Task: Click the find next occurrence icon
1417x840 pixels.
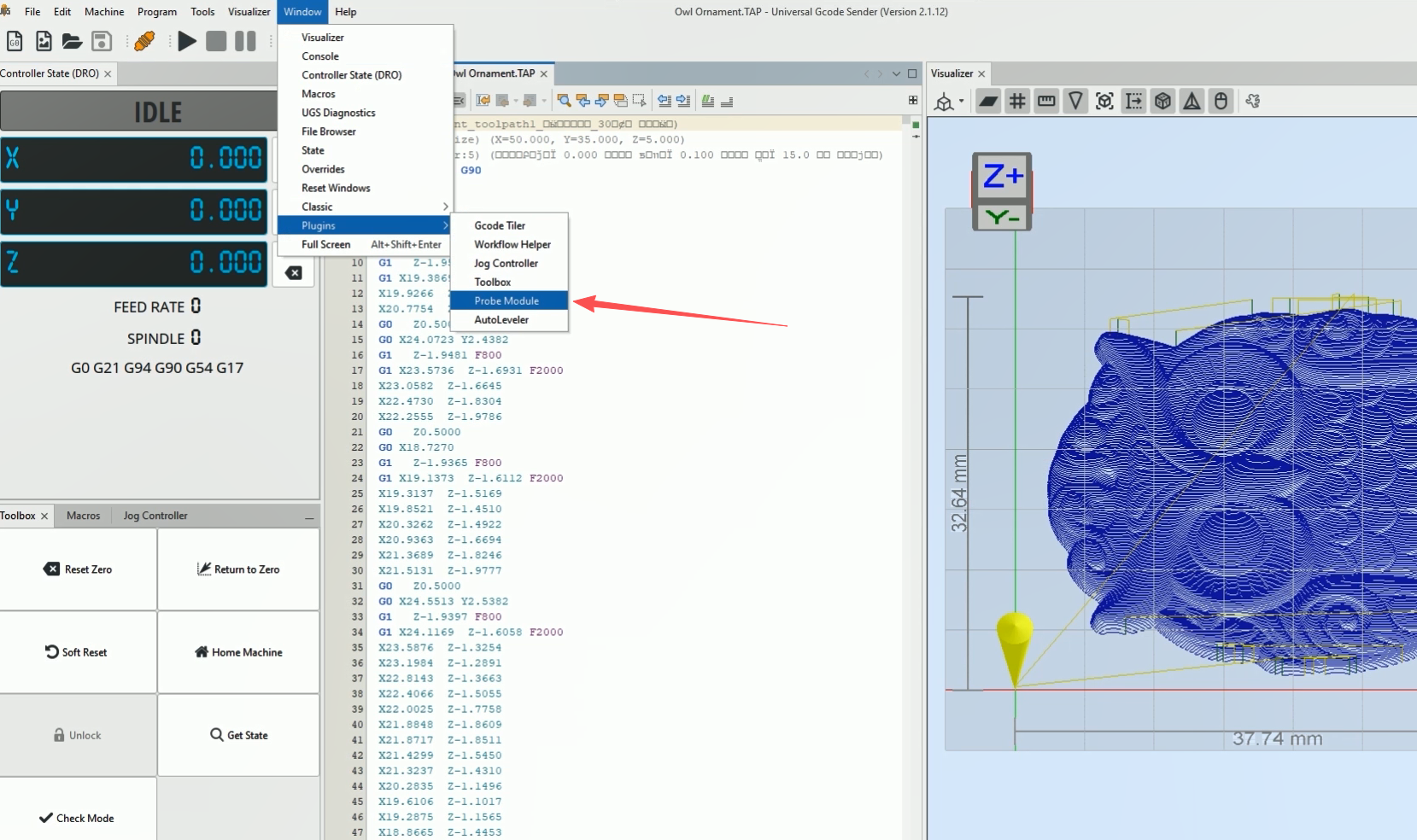Action: pyautogui.click(x=602, y=101)
